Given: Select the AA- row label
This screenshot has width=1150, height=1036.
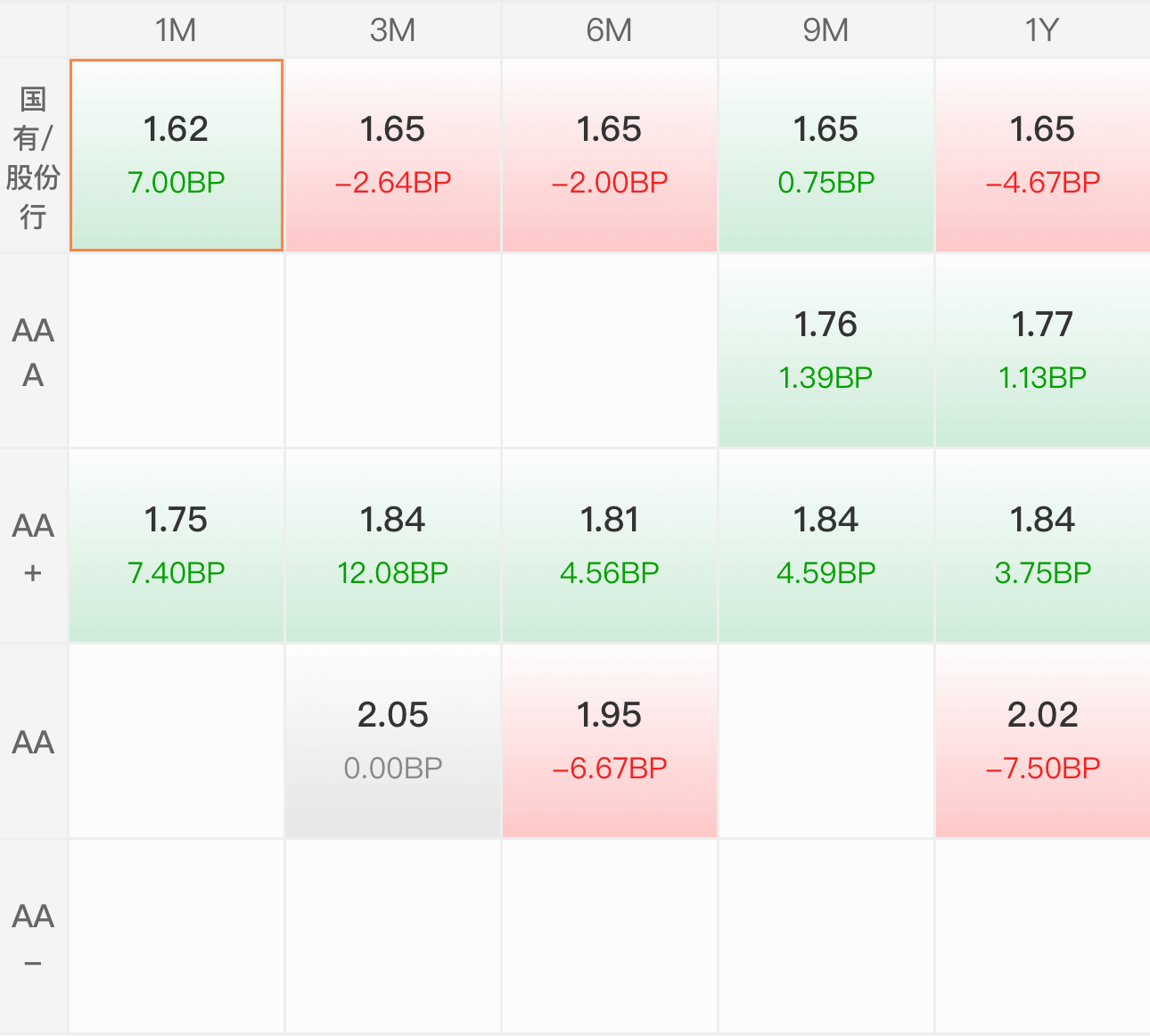Looking at the screenshot, I should [x=34, y=937].
